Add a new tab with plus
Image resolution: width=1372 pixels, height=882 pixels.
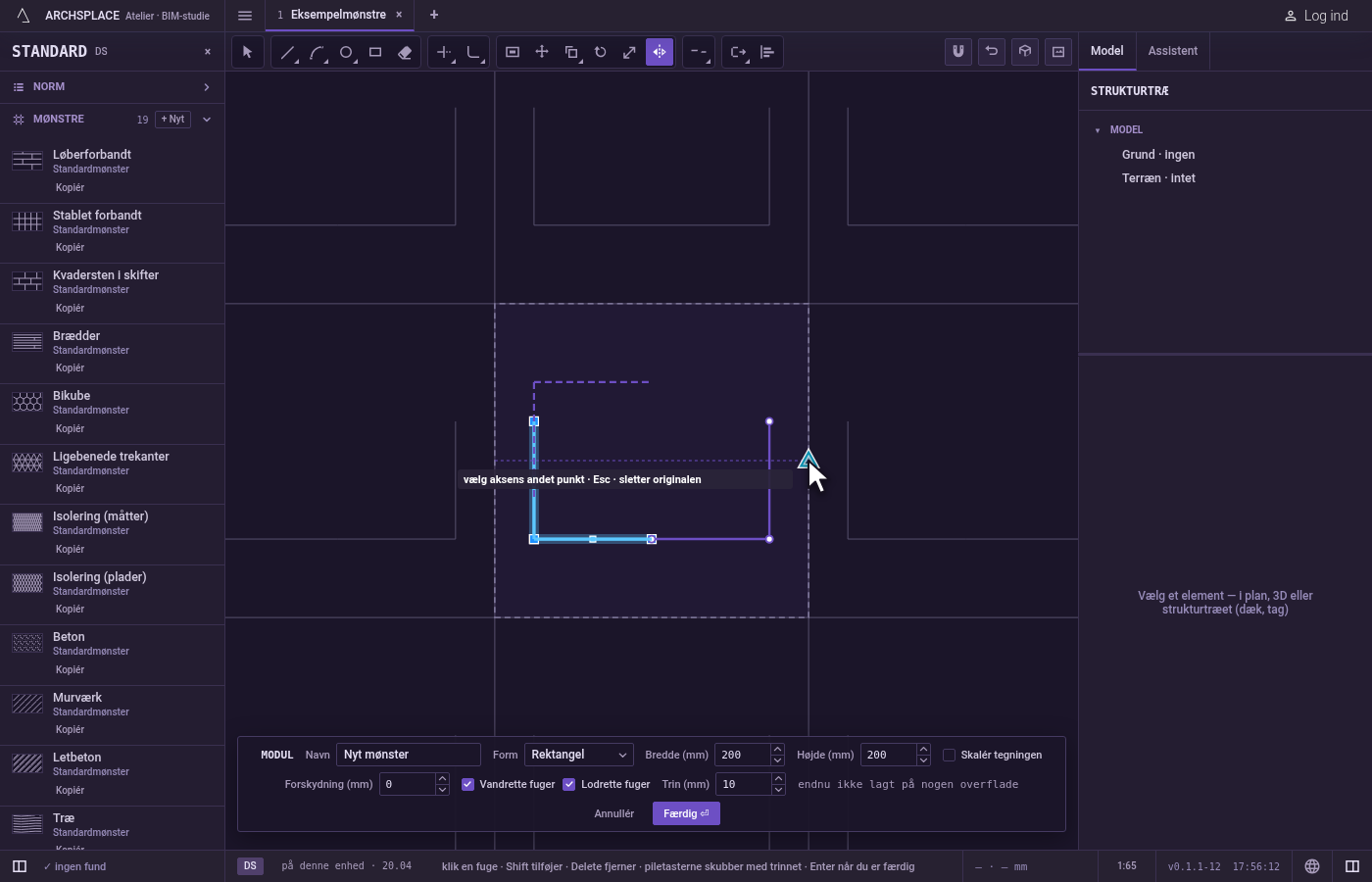tap(434, 15)
